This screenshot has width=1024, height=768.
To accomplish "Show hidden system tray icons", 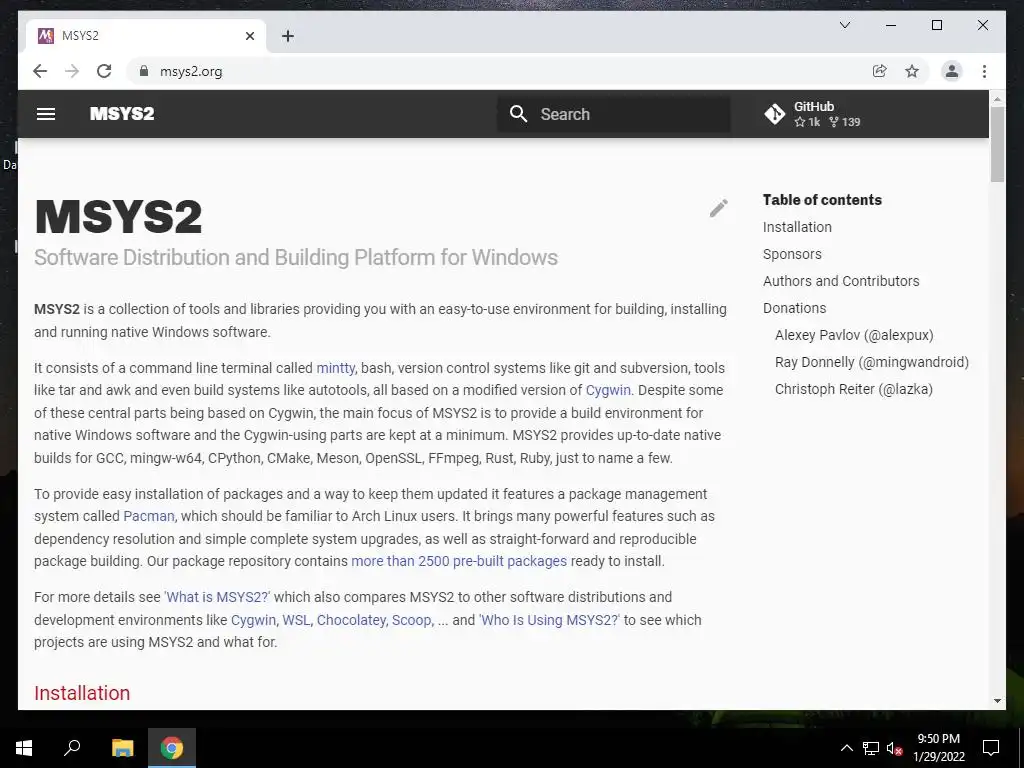I will pyautogui.click(x=846, y=748).
